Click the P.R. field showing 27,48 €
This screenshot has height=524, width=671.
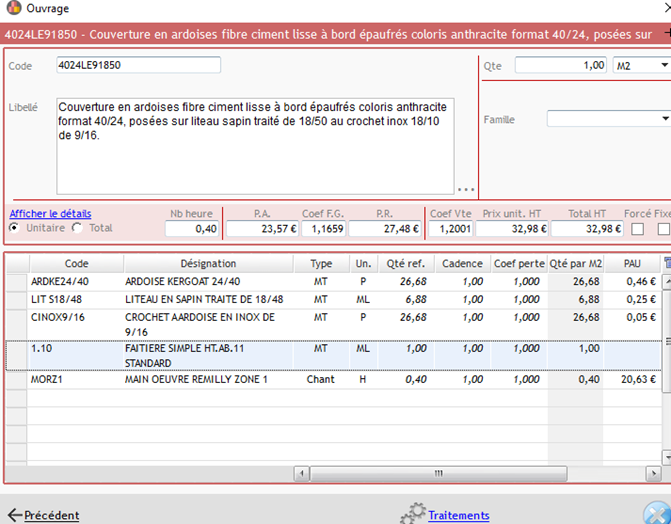[385, 229]
